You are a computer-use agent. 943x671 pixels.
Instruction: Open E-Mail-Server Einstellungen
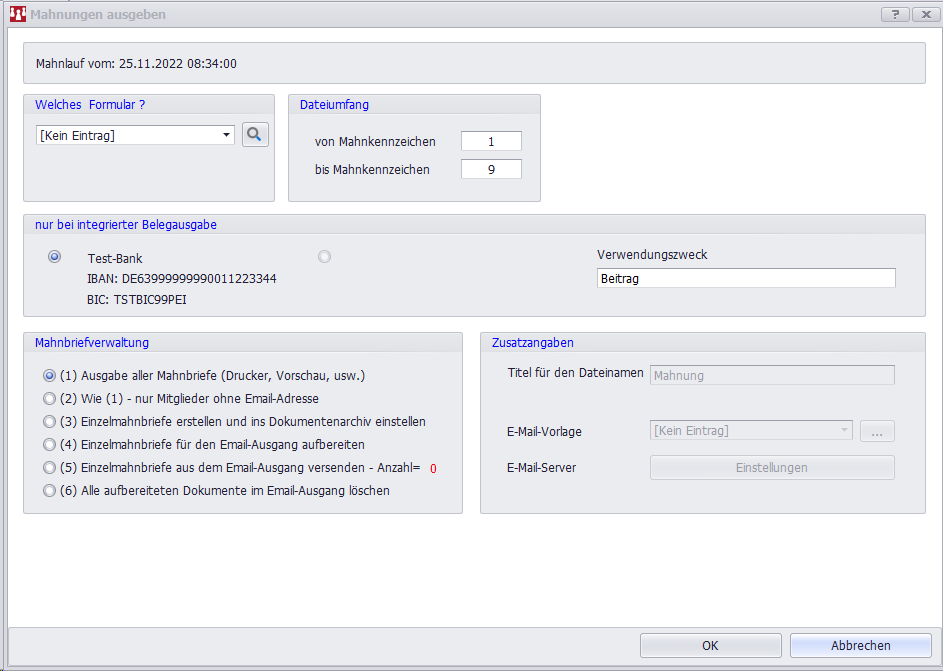771,467
